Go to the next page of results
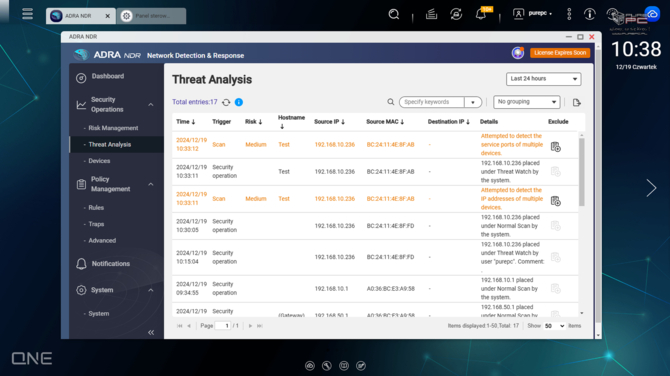Image resolution: width=670 pixels, height=376 pixels. pyautogui.click(x=250, y=326)
